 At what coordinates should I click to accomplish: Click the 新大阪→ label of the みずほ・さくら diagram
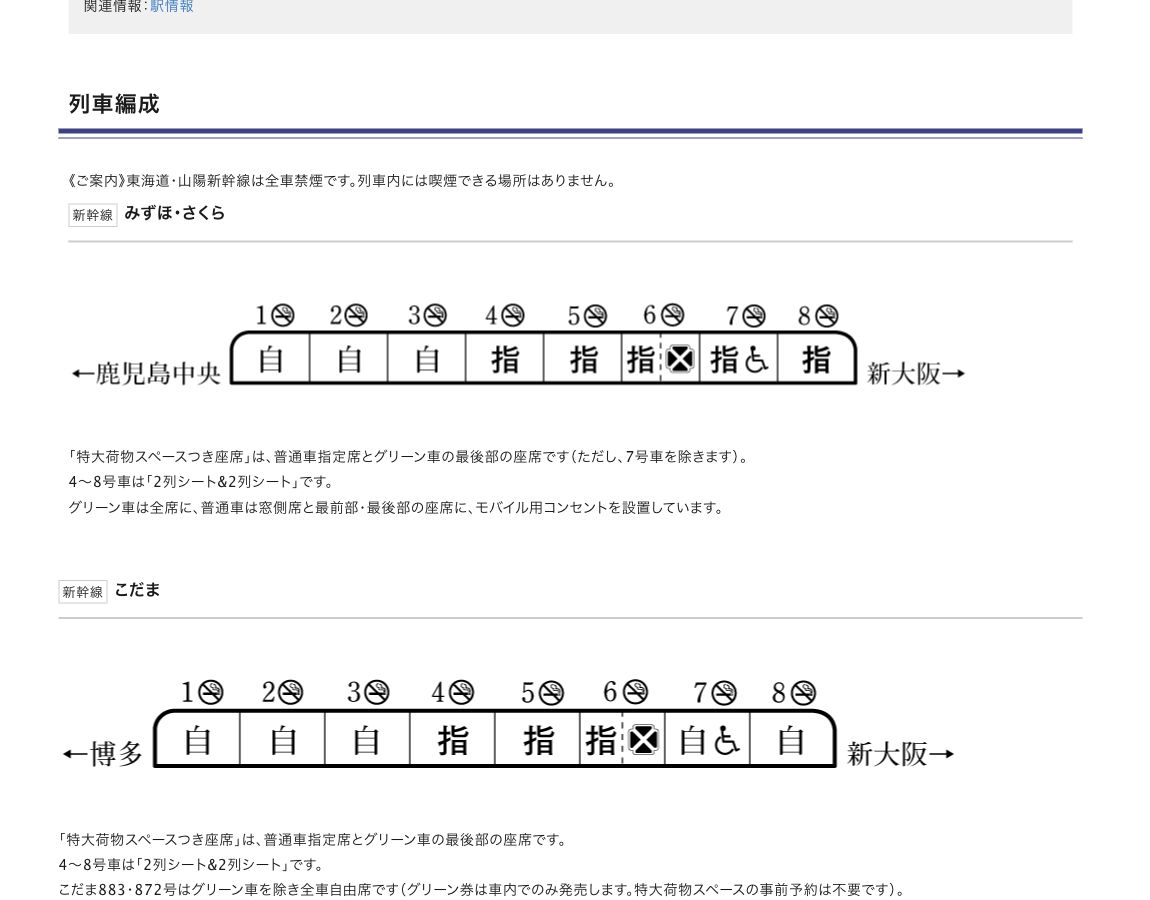tap(915, 373)
